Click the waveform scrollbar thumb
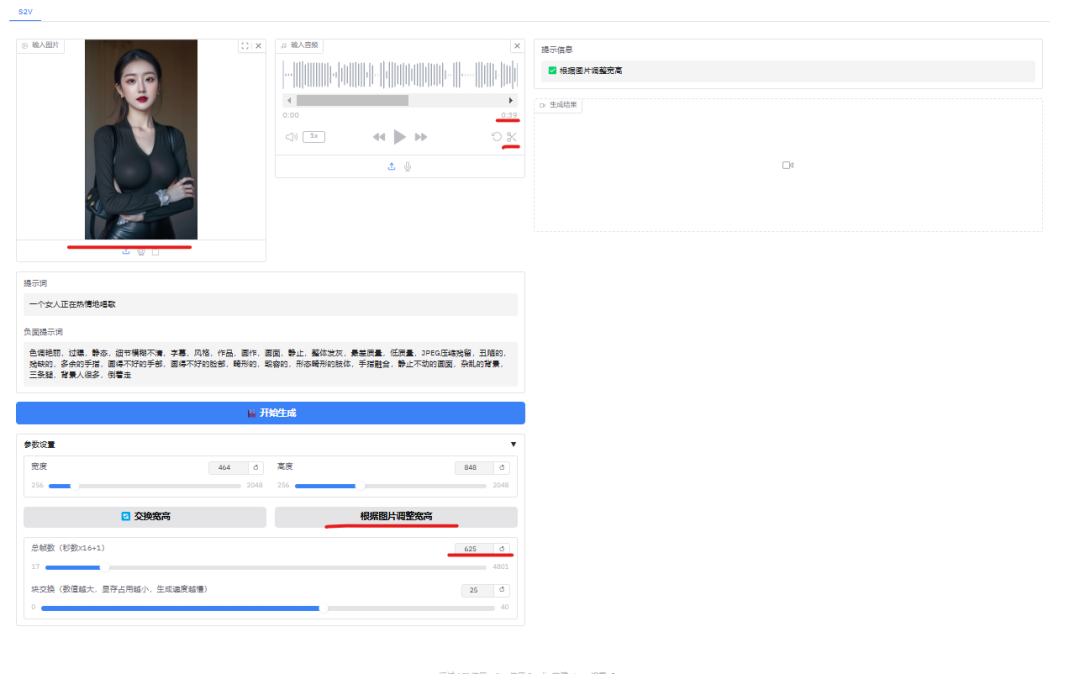Screen dimensions: 1080x674 pyautogui.click(x=353, y=101)
